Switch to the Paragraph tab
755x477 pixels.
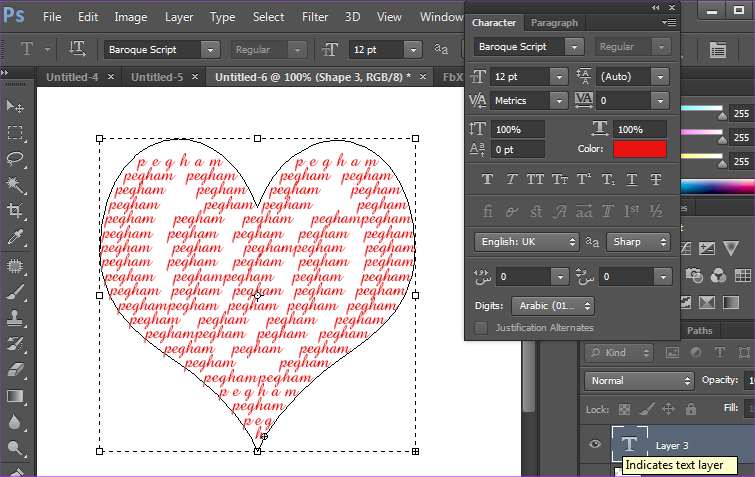[x=553, y=23]
